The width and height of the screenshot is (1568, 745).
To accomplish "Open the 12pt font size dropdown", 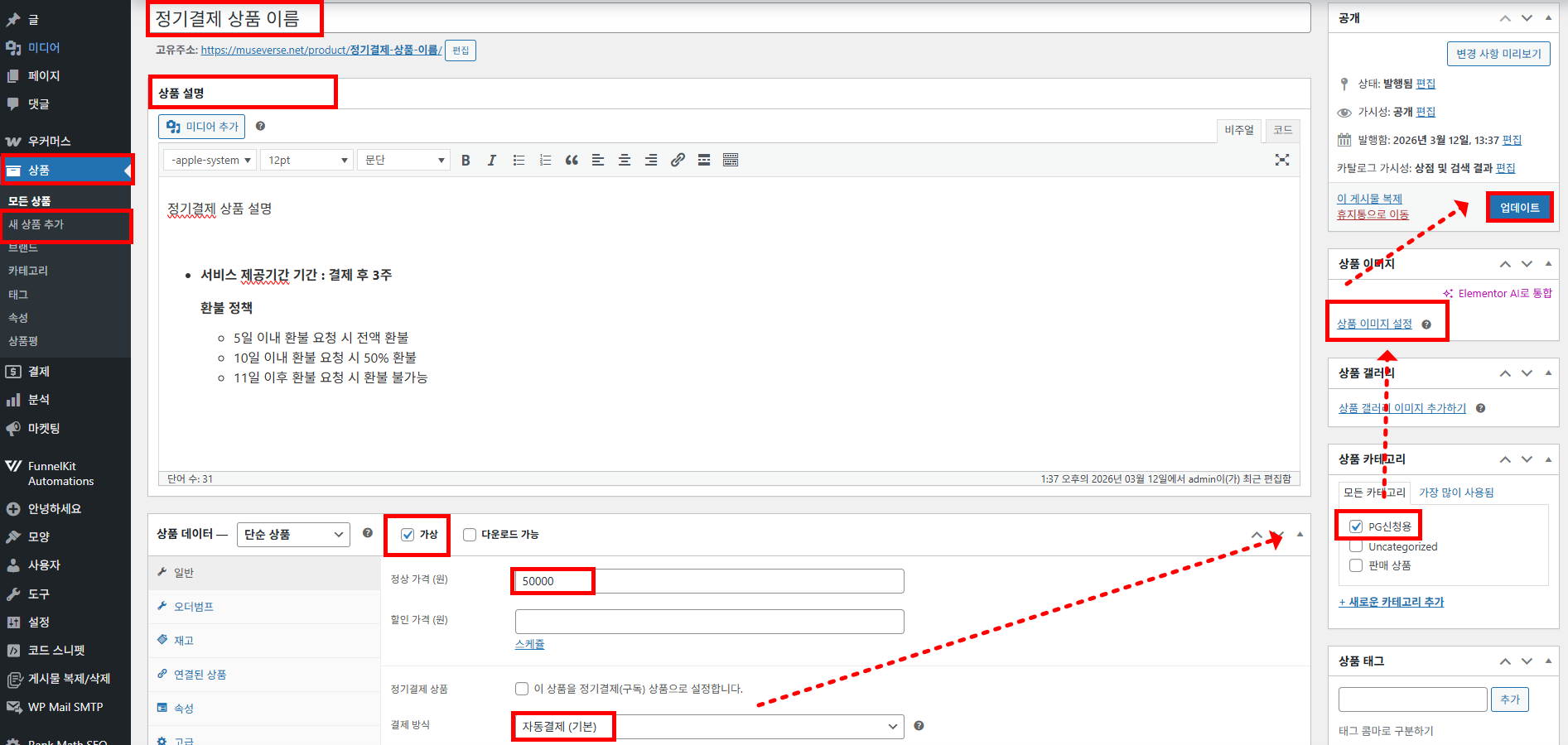I will 306,161.
